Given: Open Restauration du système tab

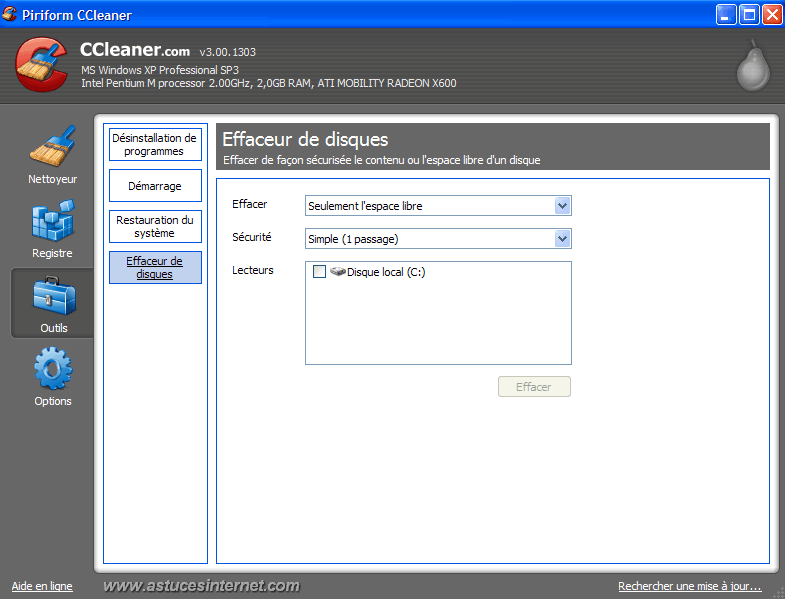Looking at the screenshot, I should 155,226.
